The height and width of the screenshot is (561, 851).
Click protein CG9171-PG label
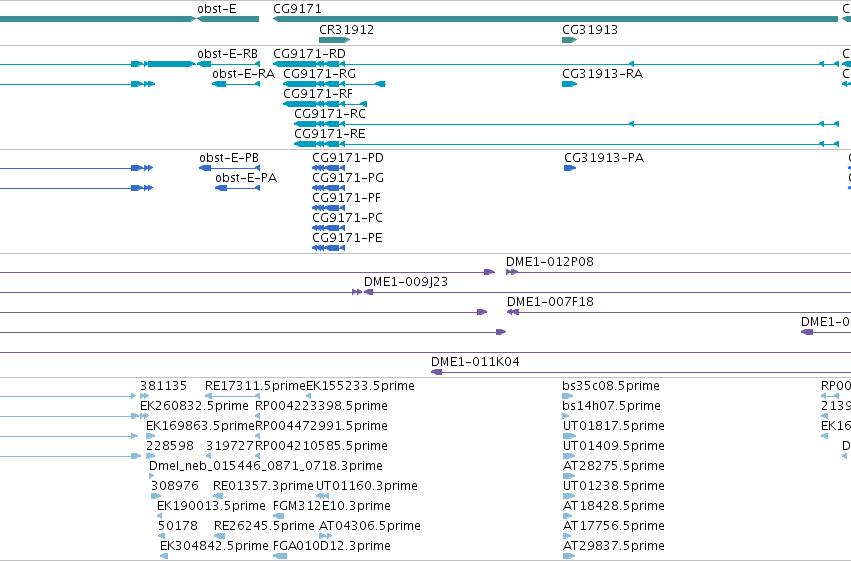tap(348, 178)
